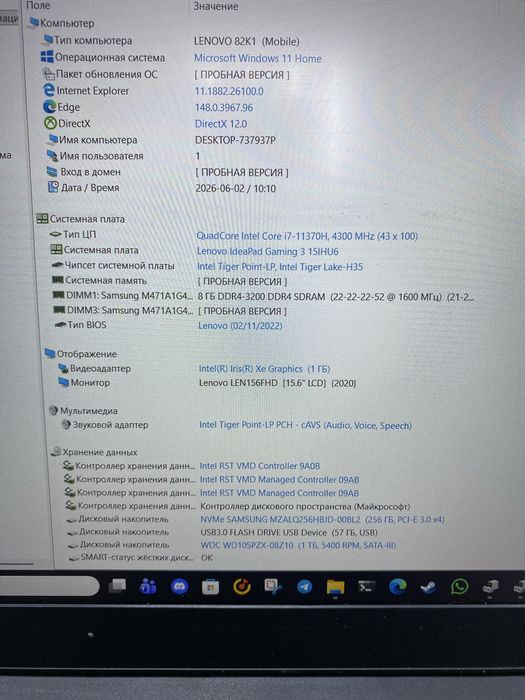This screenshot has width=525, height=700.
Task: Click the Internet Explorer icon in list
Action: click(x=49, y=90)
